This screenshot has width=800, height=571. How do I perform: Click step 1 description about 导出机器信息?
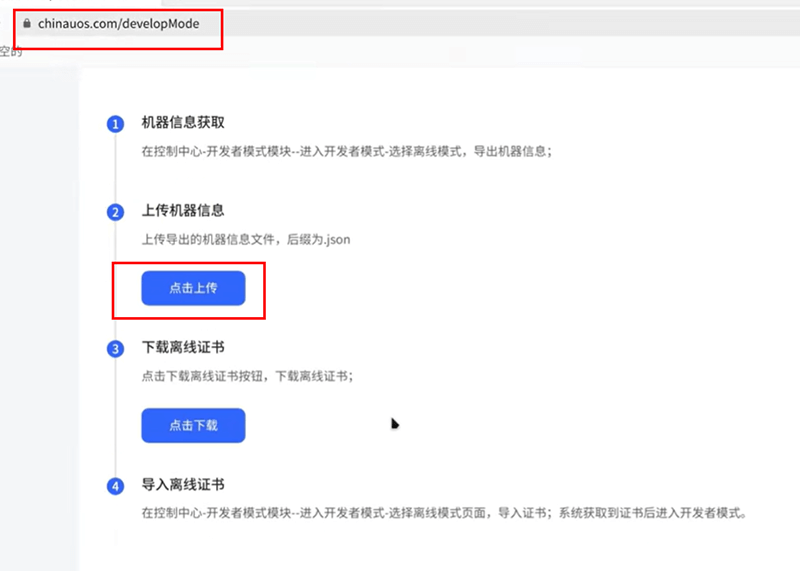click(x=346, y=152)
